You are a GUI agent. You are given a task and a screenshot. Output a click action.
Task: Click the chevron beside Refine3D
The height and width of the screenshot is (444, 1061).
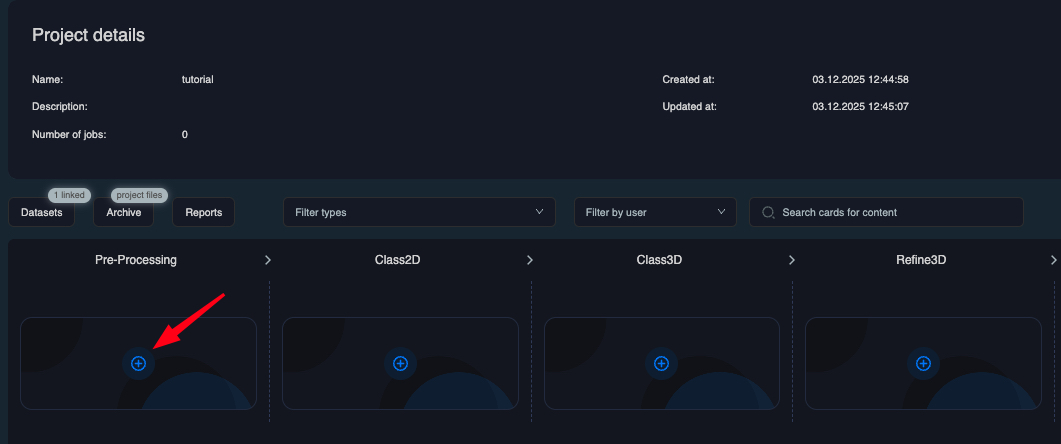[x=1053, y=260]
